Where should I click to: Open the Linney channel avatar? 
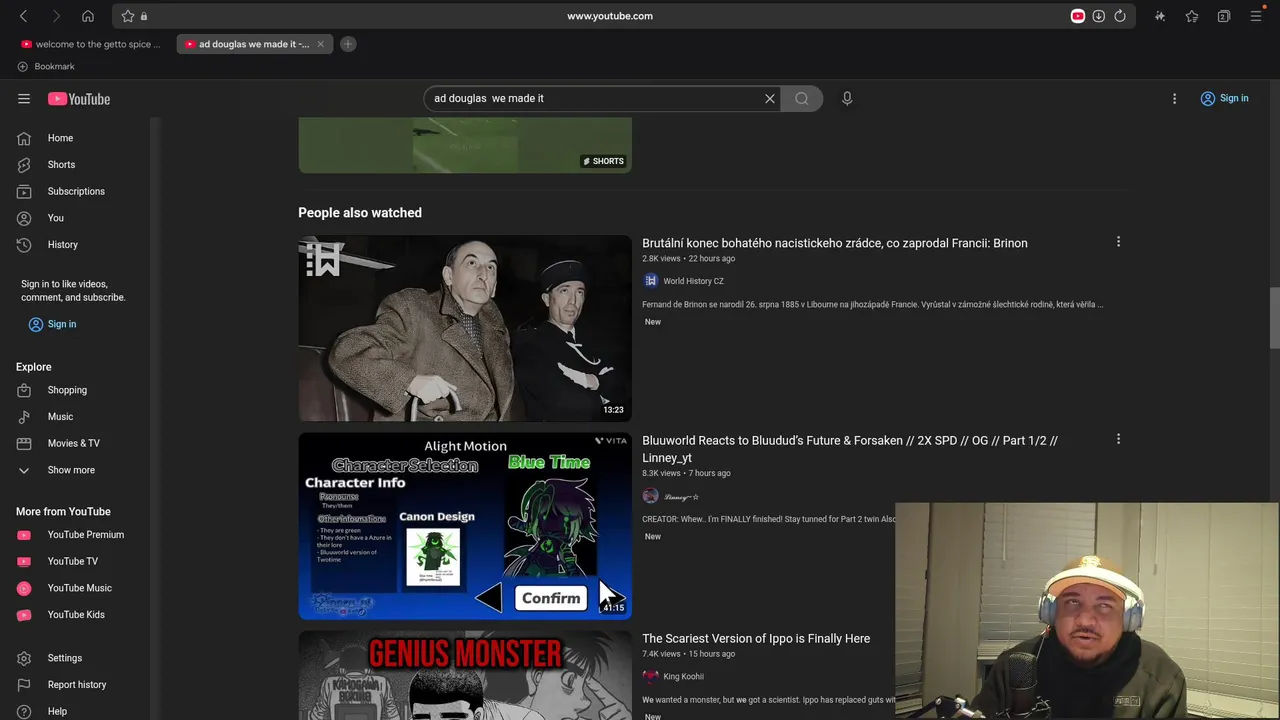coord(651,496)
